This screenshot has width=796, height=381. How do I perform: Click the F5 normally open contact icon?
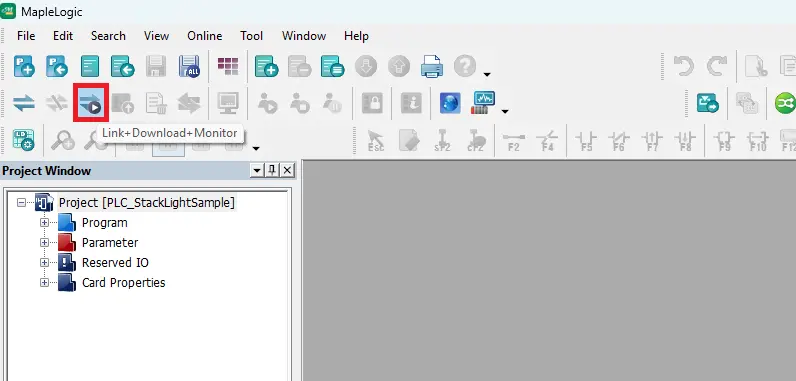coord(586,140)
